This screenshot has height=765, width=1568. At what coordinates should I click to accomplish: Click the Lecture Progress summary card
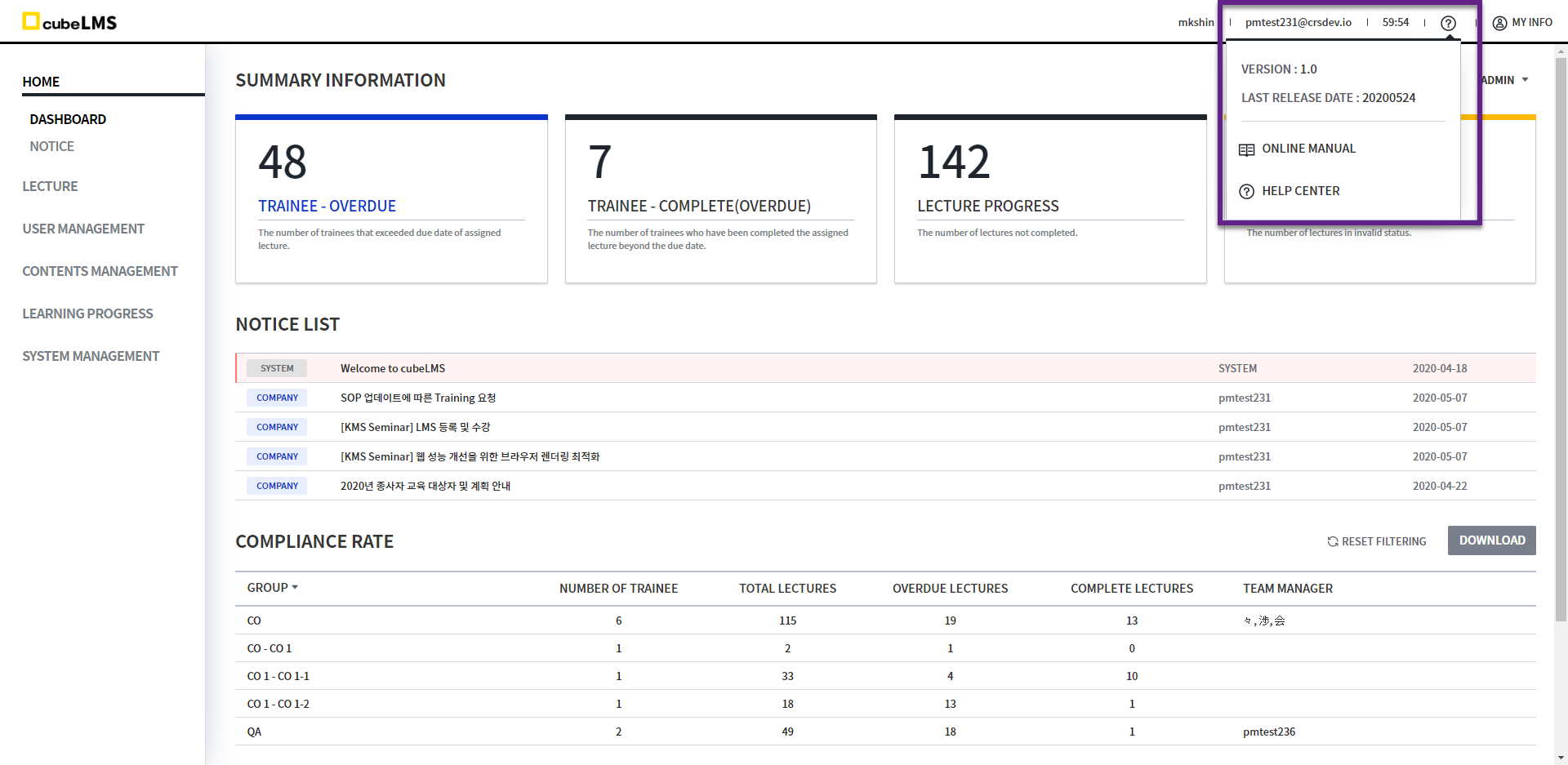1049,200
